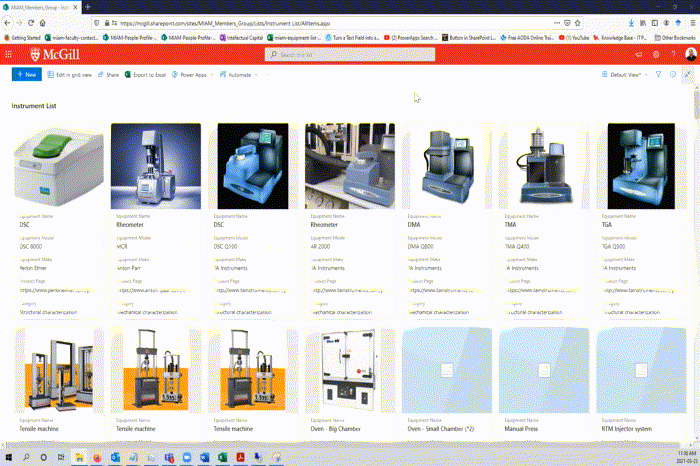Follow the Anton Paar product page link
This screenshot has height=466, width=700.
(153, 290)
